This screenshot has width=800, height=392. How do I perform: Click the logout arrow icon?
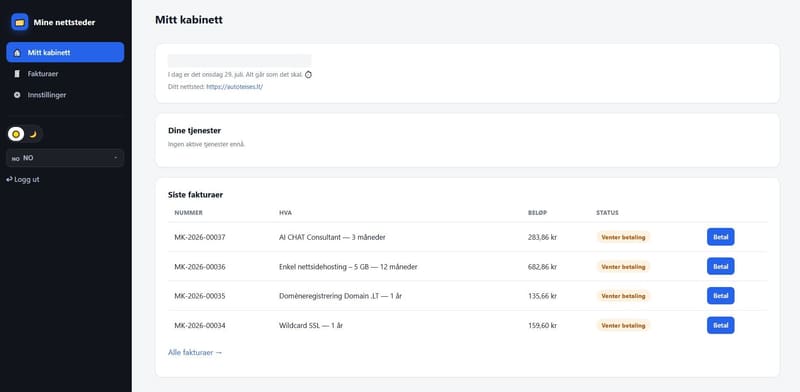(9, 180)
